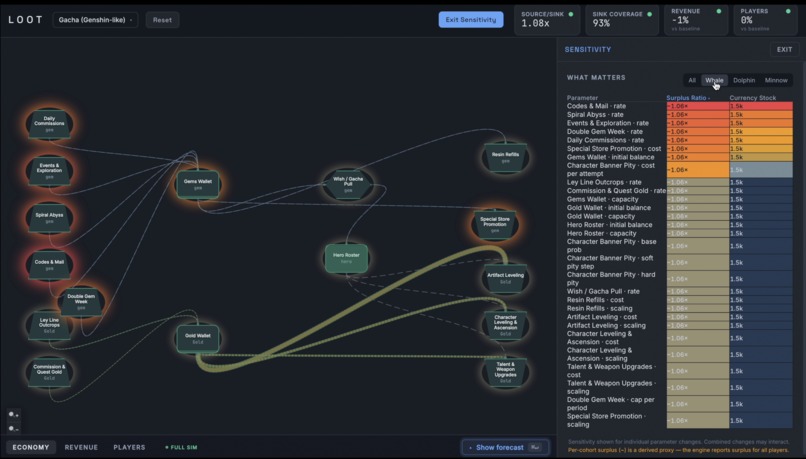
Task: Select 'Wish / Gacha Pull · rate' row
Action: [x=680, y=291]
